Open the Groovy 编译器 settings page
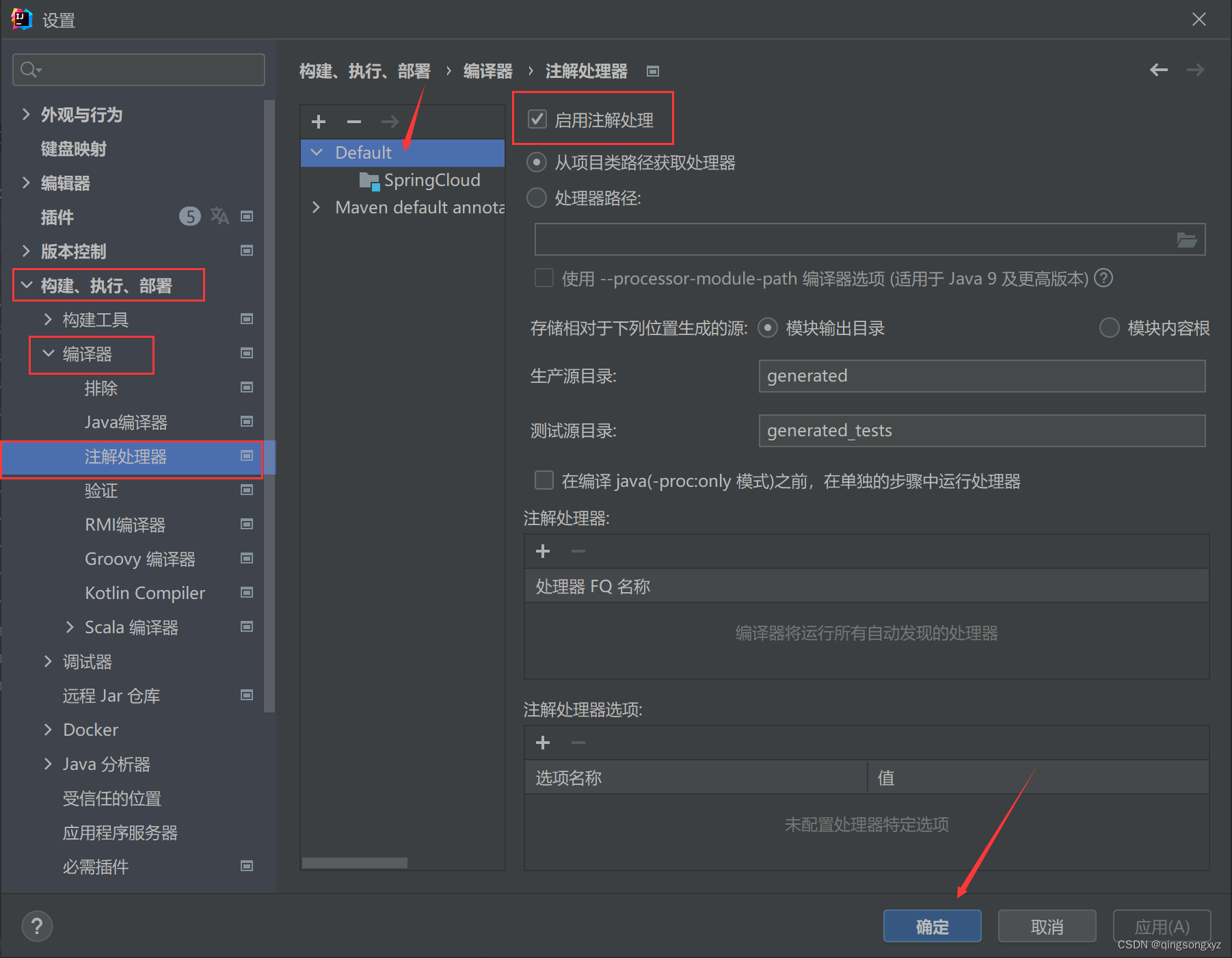The height and width of the screenshot is (958, 1232). [x=140, y=559]
